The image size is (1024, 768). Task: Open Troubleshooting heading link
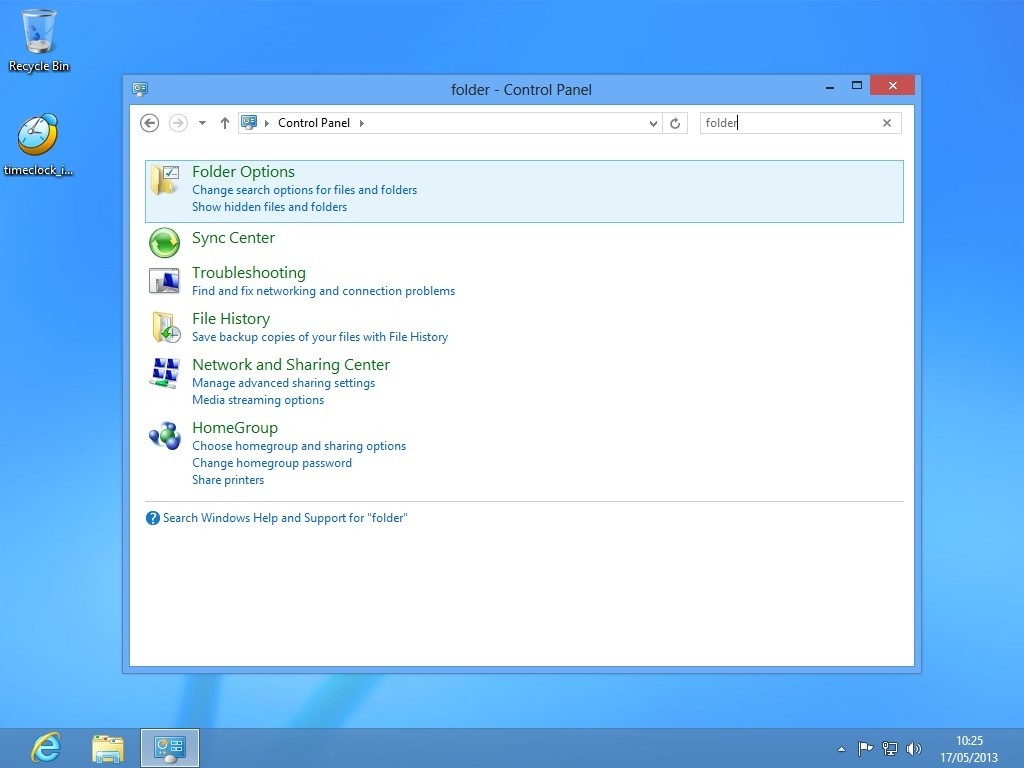coord(249,273)
